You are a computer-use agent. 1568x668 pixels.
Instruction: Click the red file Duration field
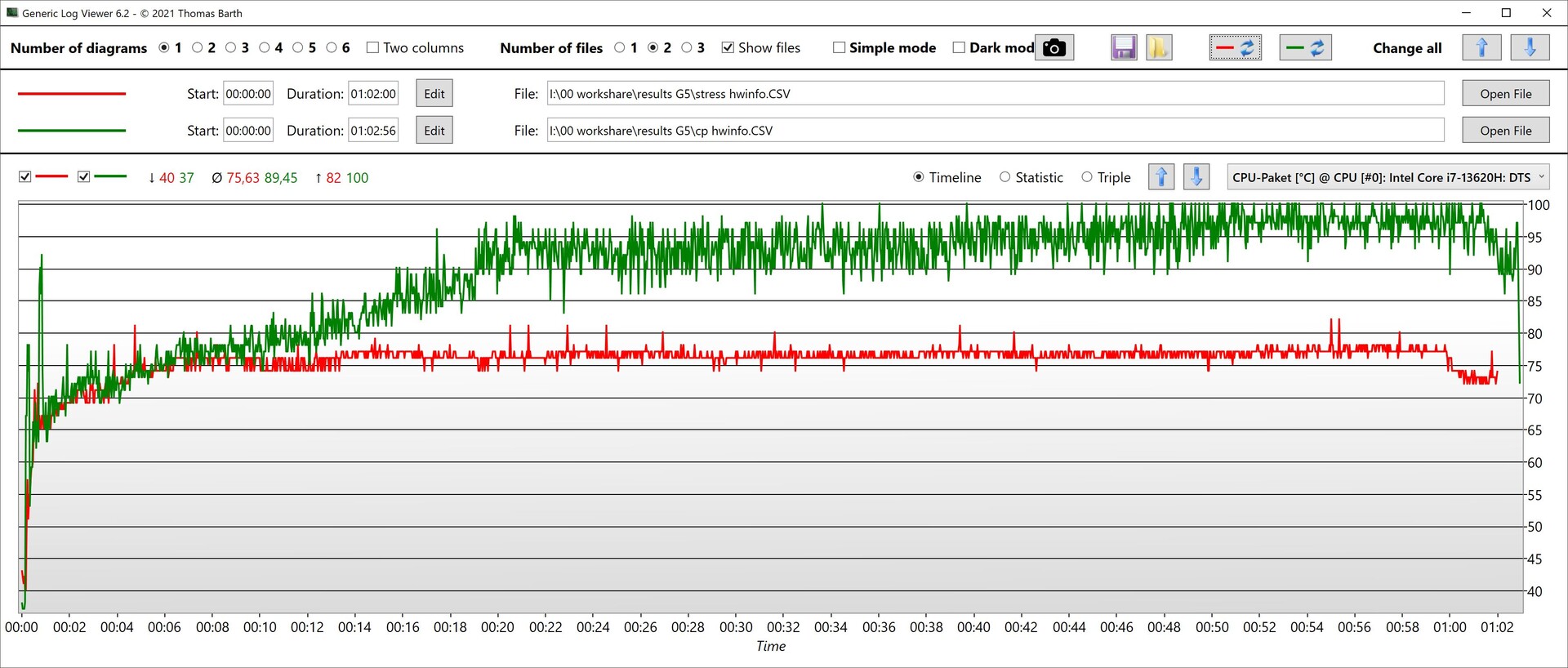(373, 94)
